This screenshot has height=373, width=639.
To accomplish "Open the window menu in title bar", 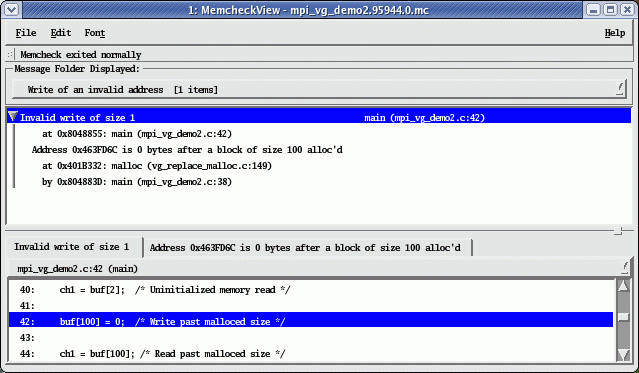I will click(x=11, y=9).
